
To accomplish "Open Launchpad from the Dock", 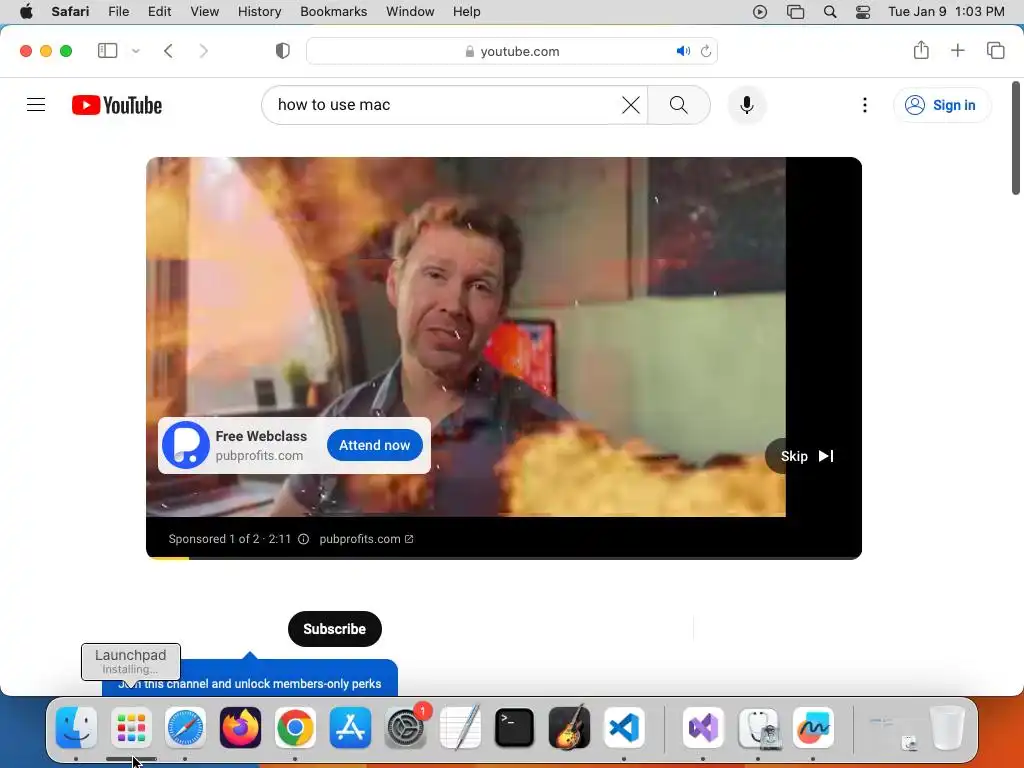I will coord(131,728).
